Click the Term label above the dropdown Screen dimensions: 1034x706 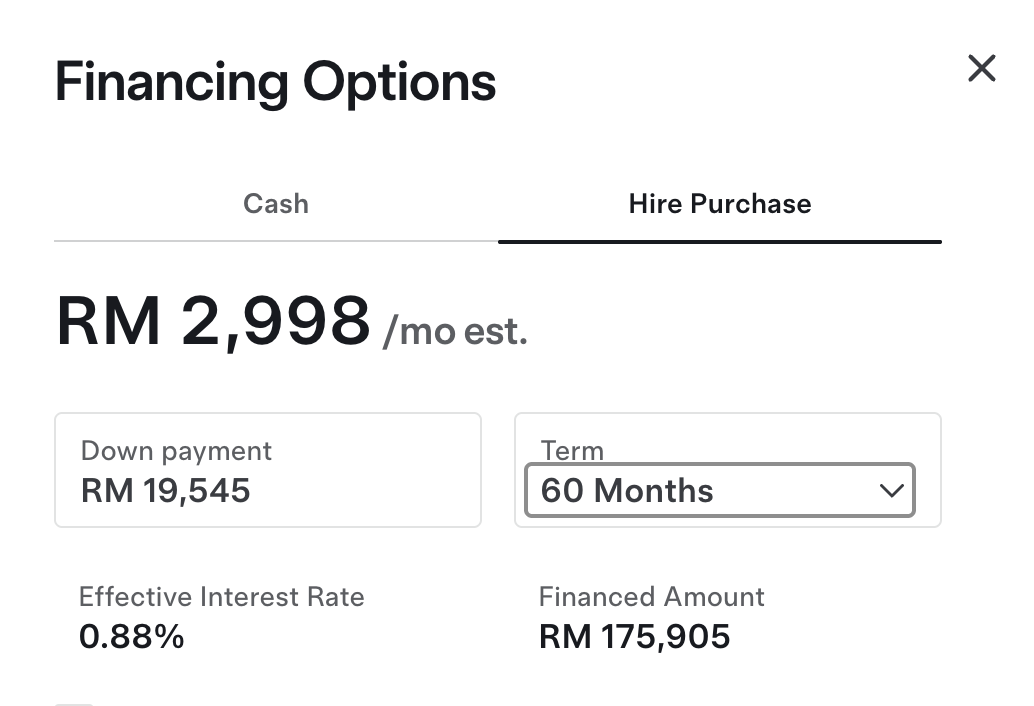click(572, 452)
